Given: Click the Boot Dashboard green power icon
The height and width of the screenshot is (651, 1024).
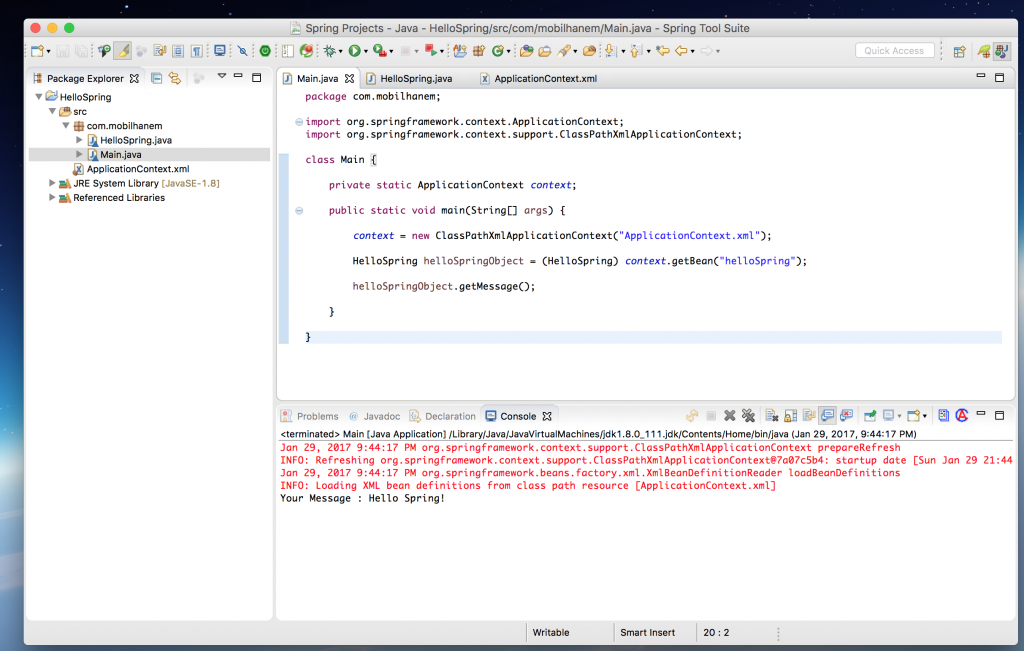Looking at the screenshot, I should click(x=265, y=51).
